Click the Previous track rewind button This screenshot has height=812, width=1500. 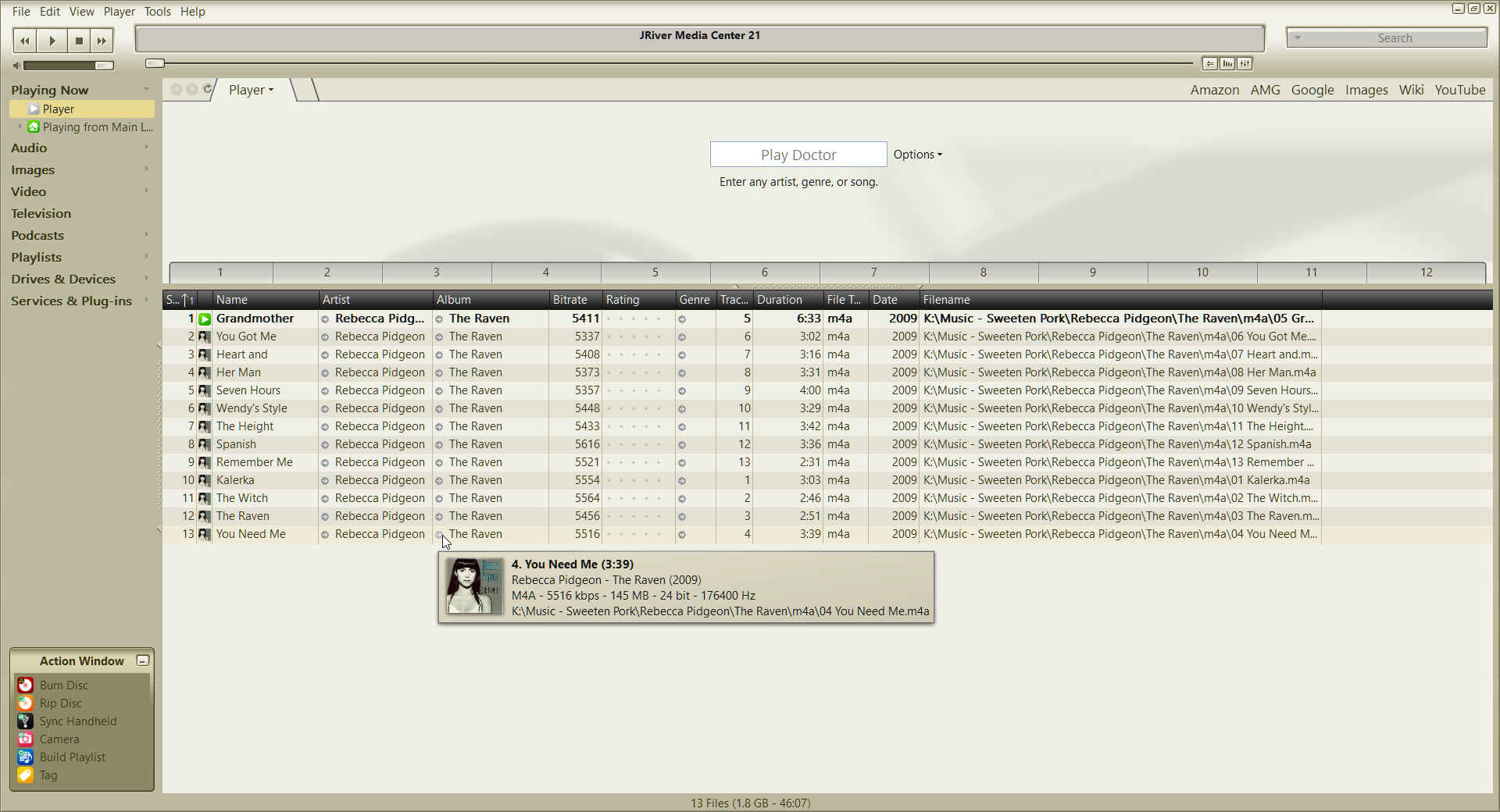point(25,41)
